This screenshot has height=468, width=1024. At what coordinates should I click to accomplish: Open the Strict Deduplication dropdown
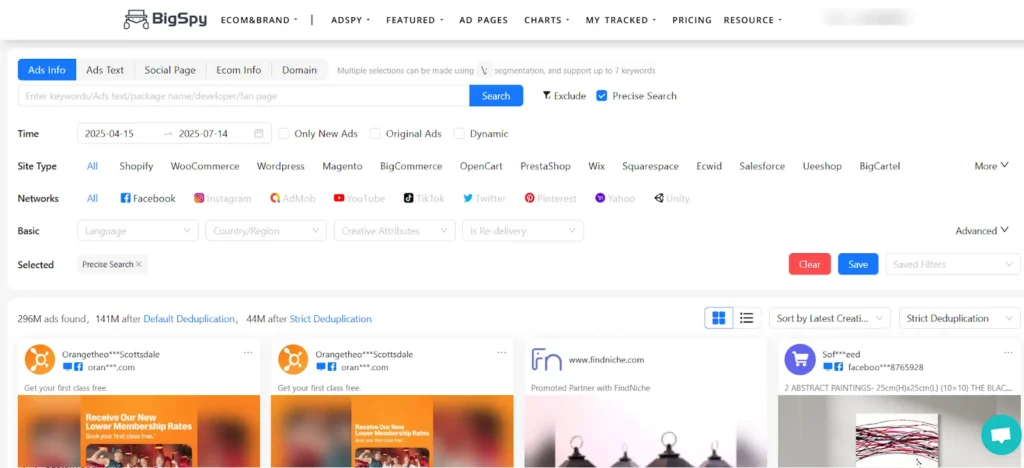tap(959, 319)
